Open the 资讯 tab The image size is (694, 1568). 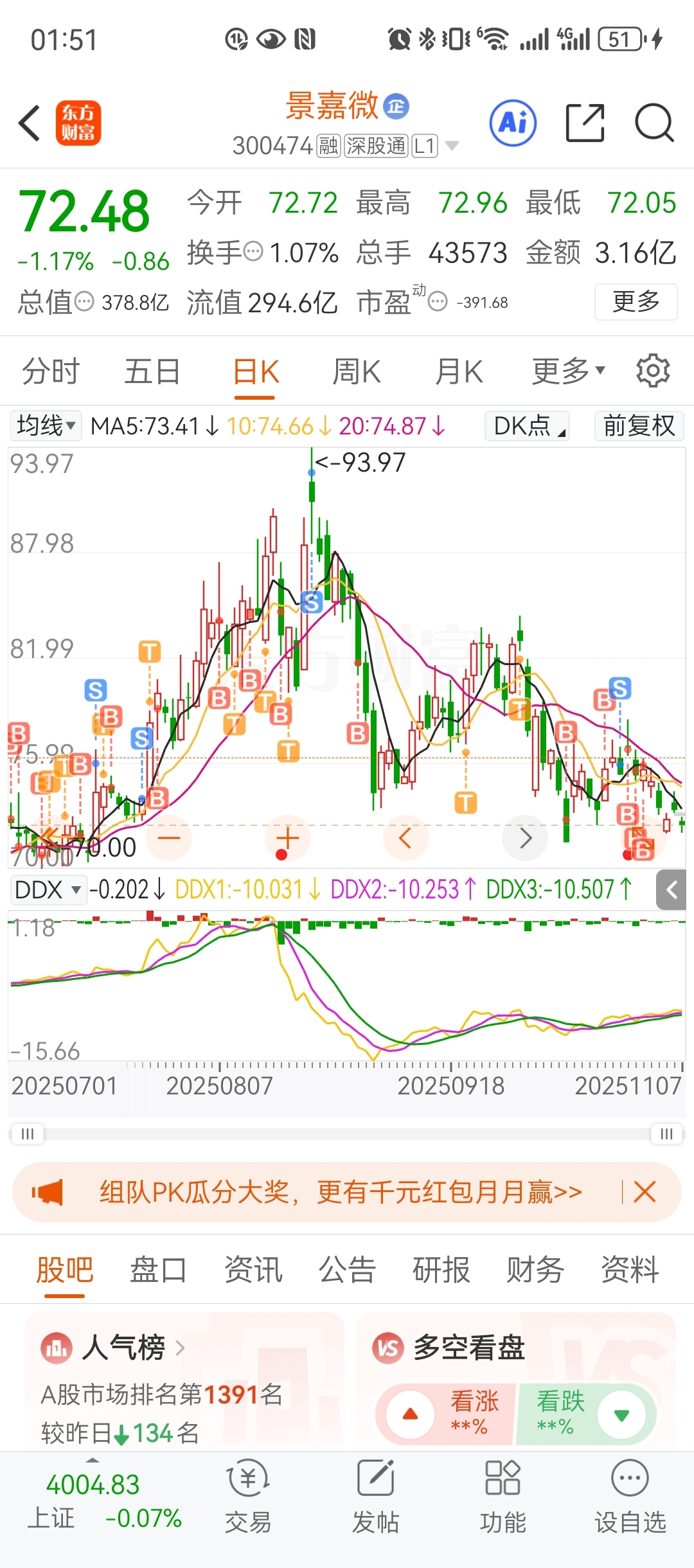[x=253, y=1270]
